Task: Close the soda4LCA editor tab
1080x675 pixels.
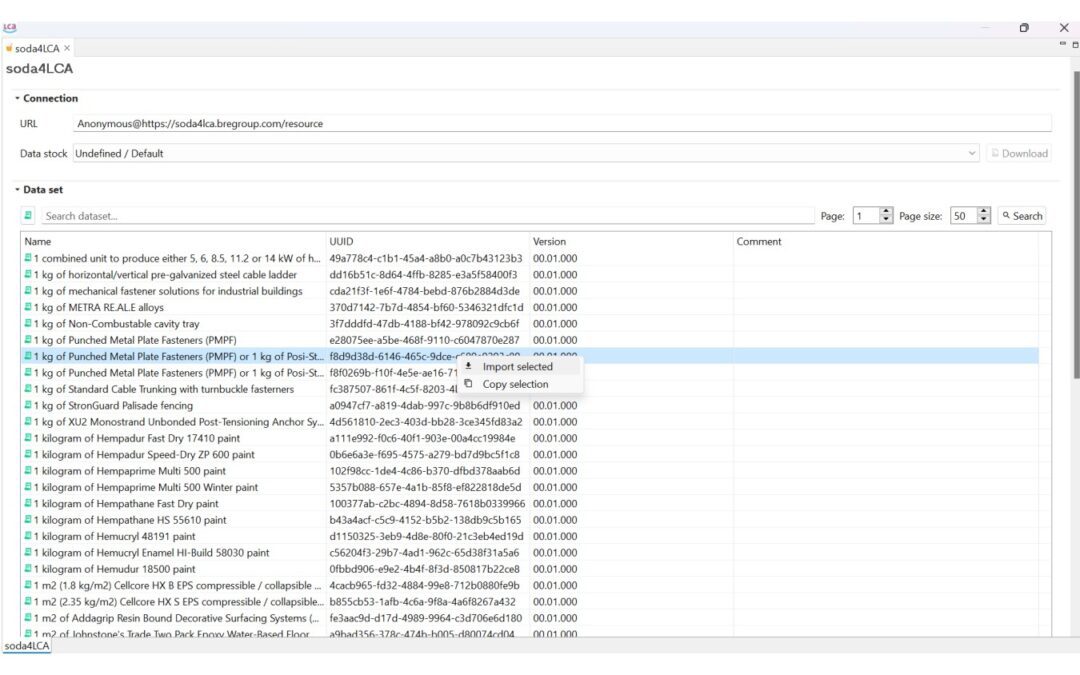Action: pos(67,48)
